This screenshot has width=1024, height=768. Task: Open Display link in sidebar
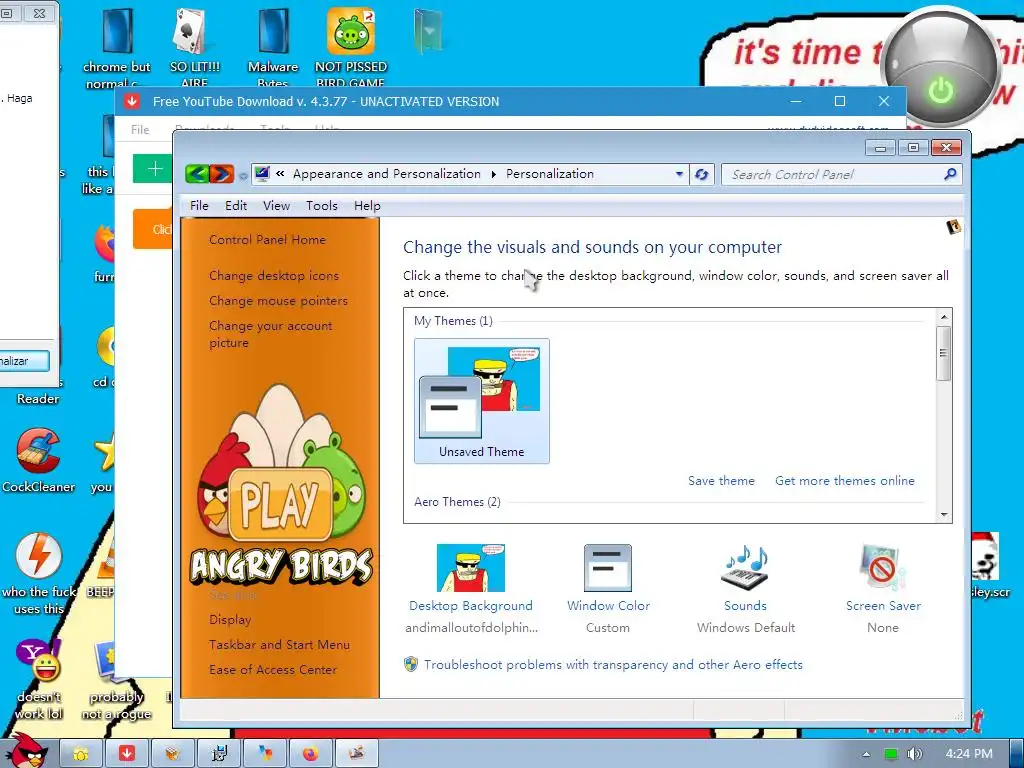(x=230, y=620)
